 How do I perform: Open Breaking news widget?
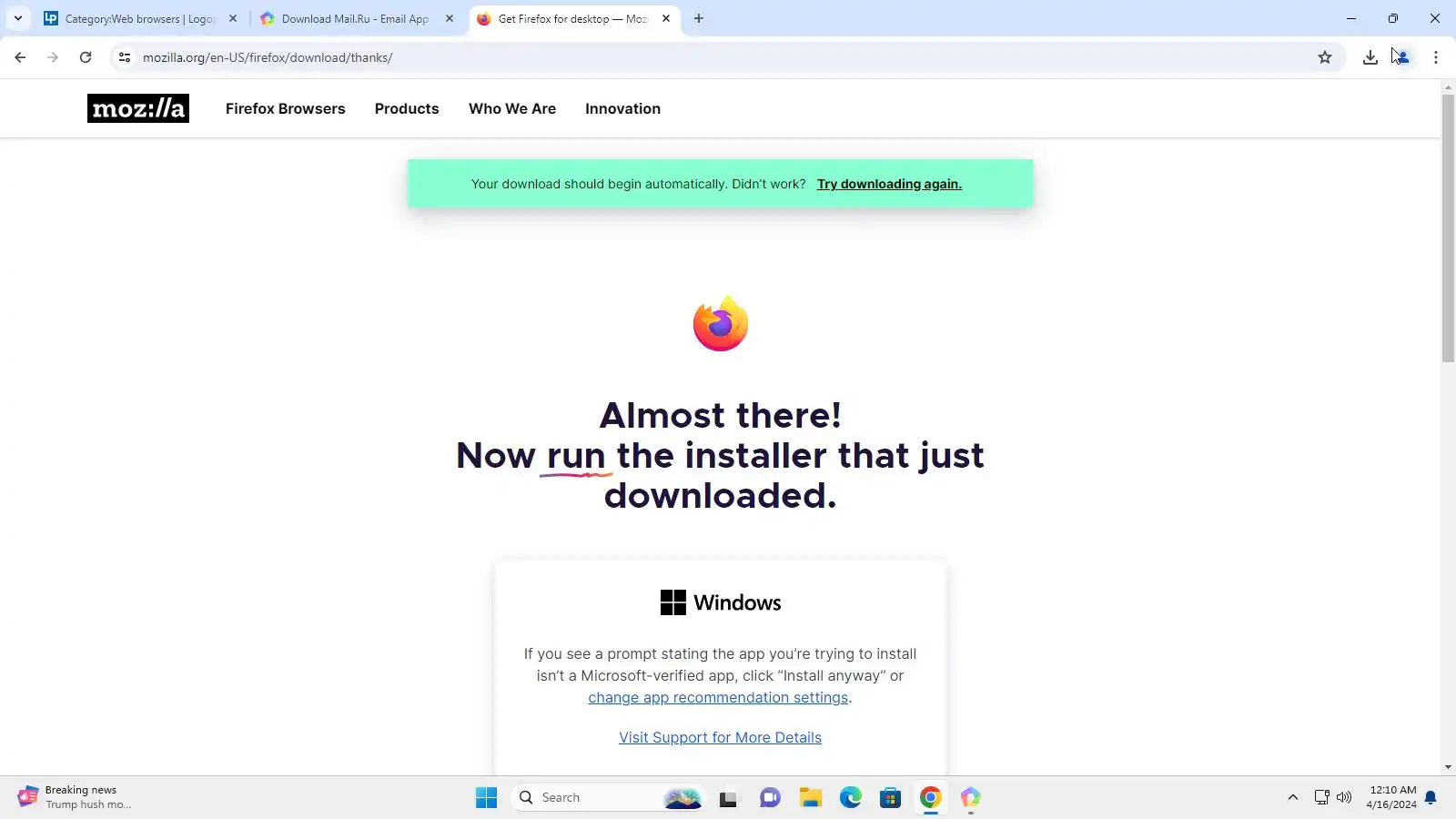click(75, 797)
